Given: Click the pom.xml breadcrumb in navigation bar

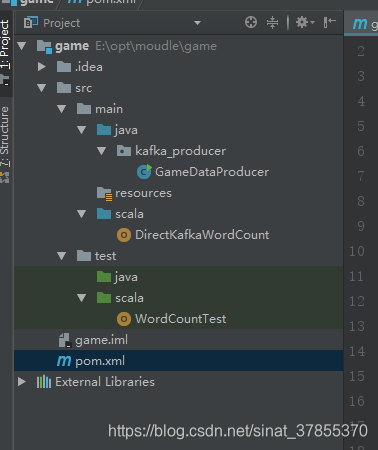Looking at the screenshot, I should point(103,2).
